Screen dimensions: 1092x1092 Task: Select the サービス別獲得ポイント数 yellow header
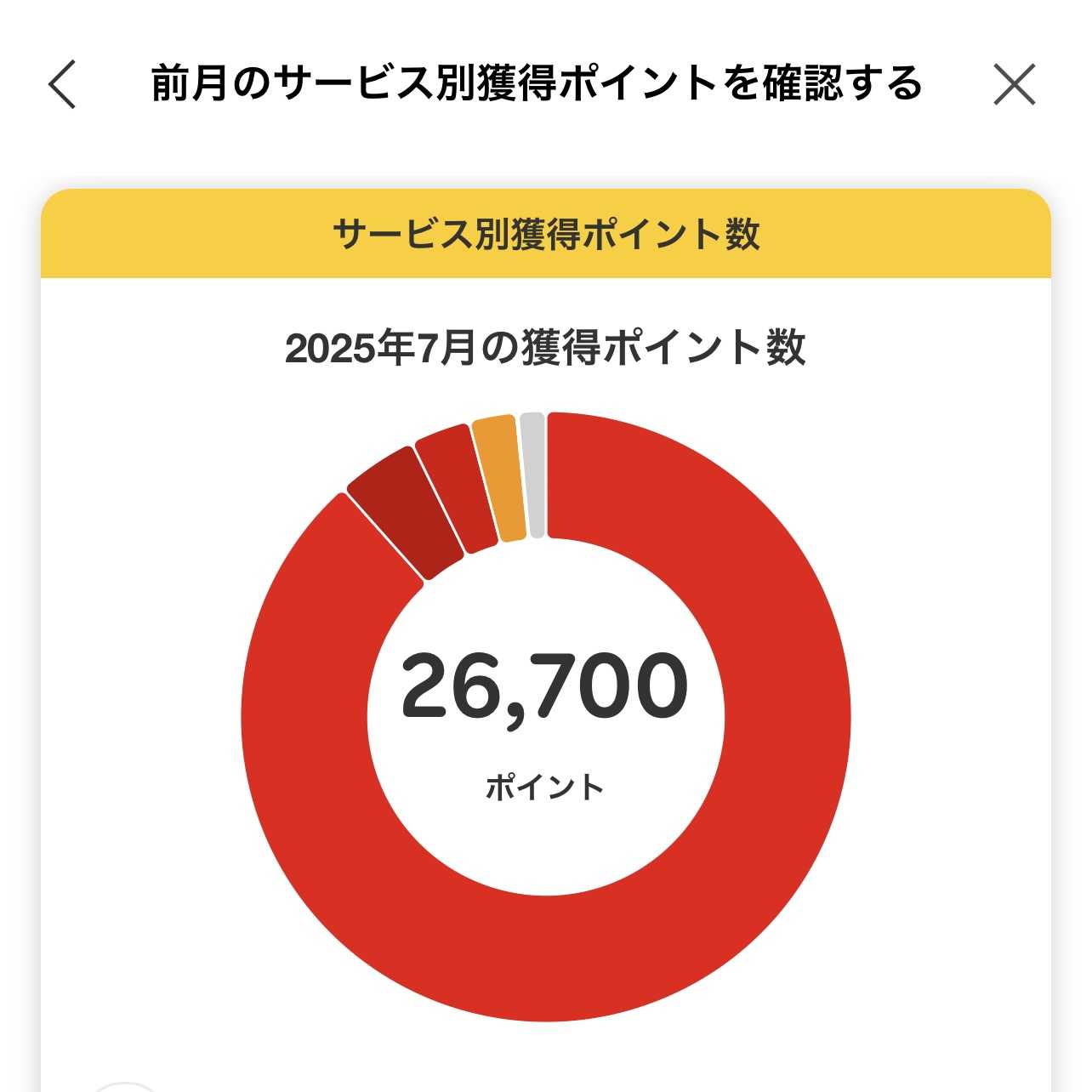pos(546,234)
